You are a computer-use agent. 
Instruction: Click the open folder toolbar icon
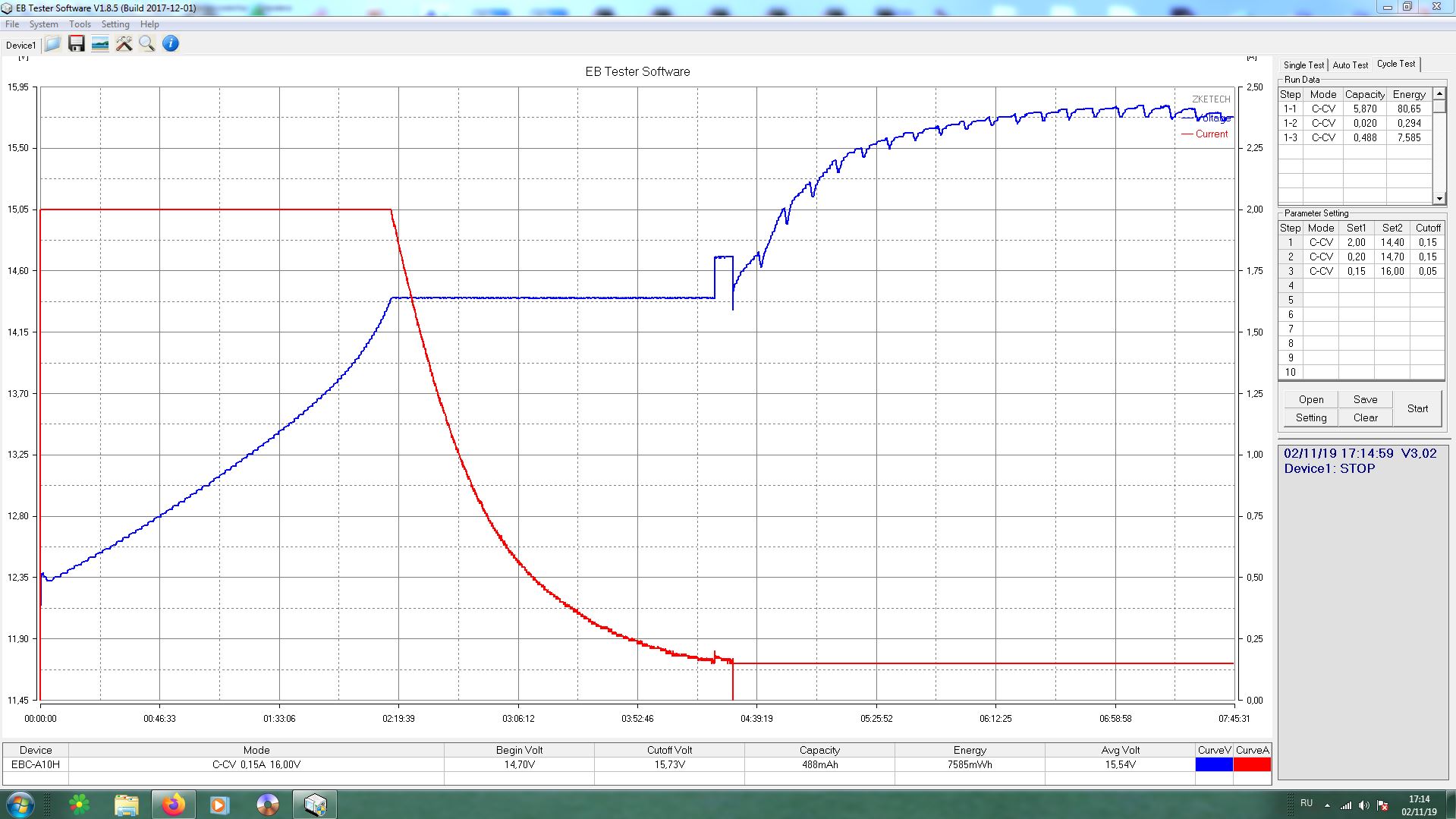[52, 44]
